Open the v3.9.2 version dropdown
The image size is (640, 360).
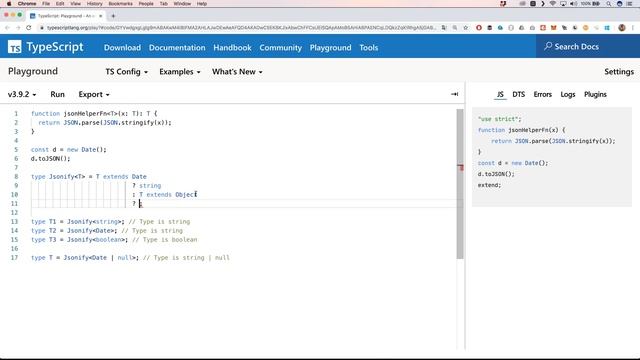[x=22, y=94]
